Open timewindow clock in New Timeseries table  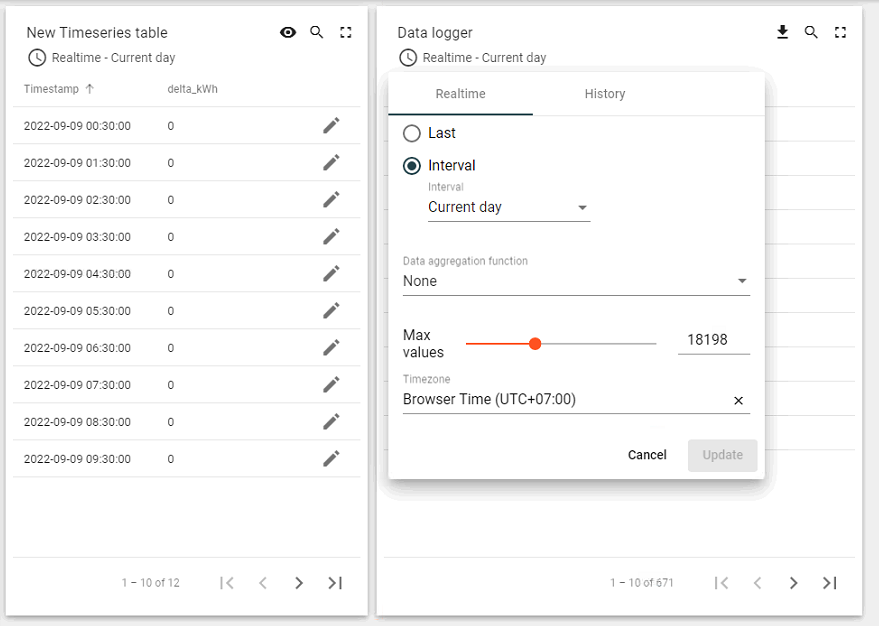coord(37,58)
